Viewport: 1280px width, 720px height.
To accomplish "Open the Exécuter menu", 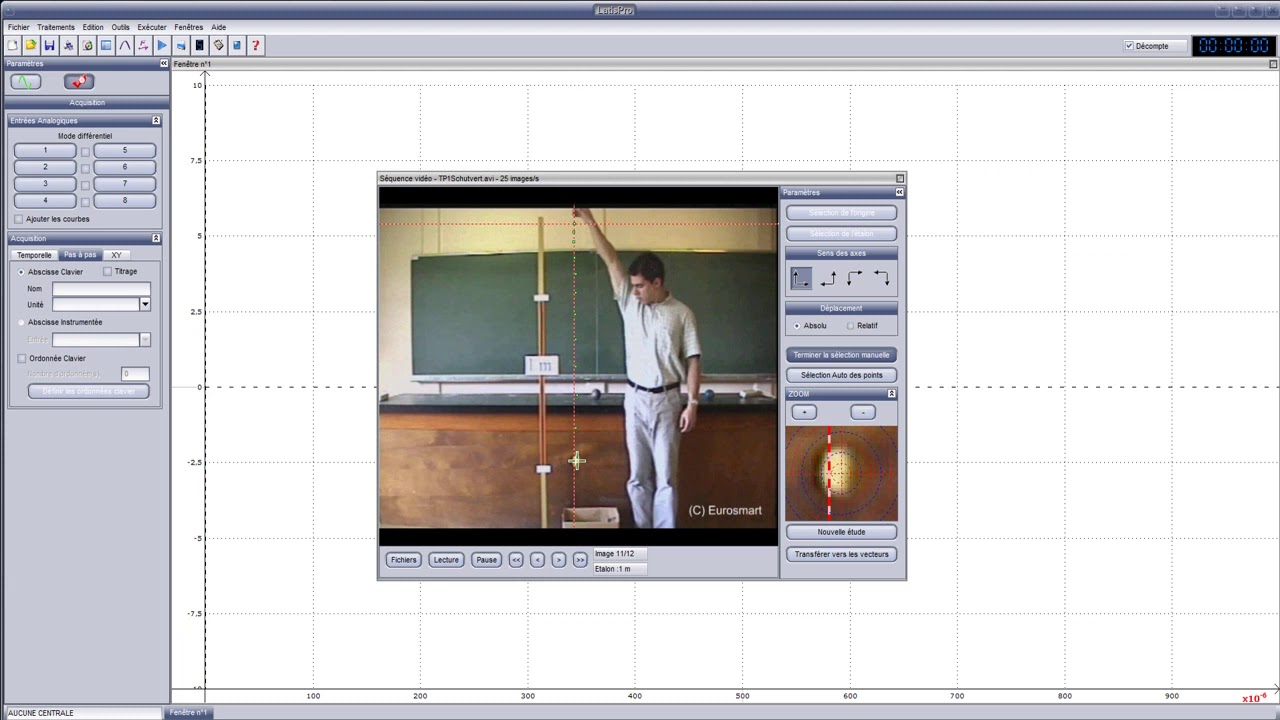I will (152, 27).
